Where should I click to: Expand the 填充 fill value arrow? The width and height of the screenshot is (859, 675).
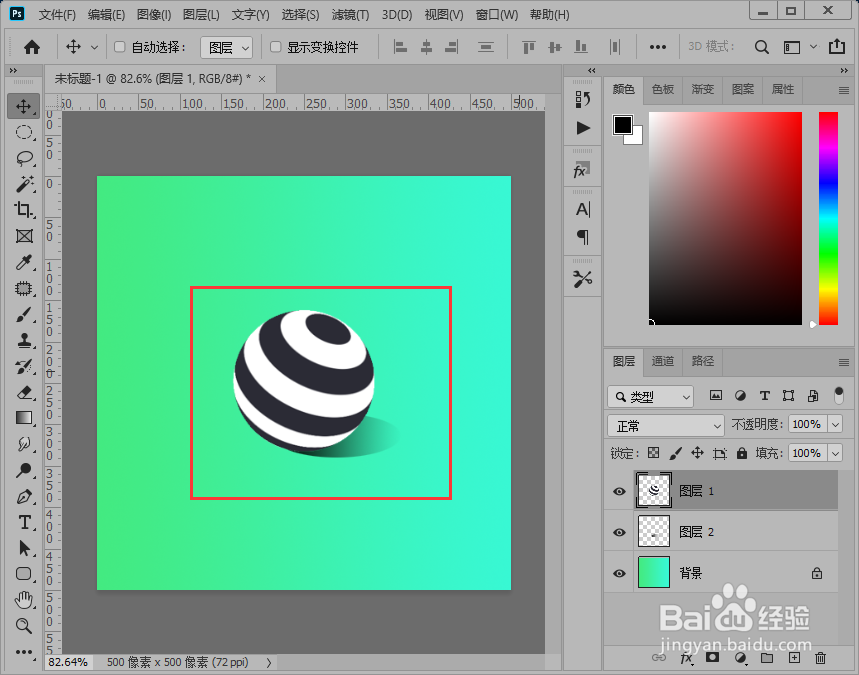click(x=835, y=453)
